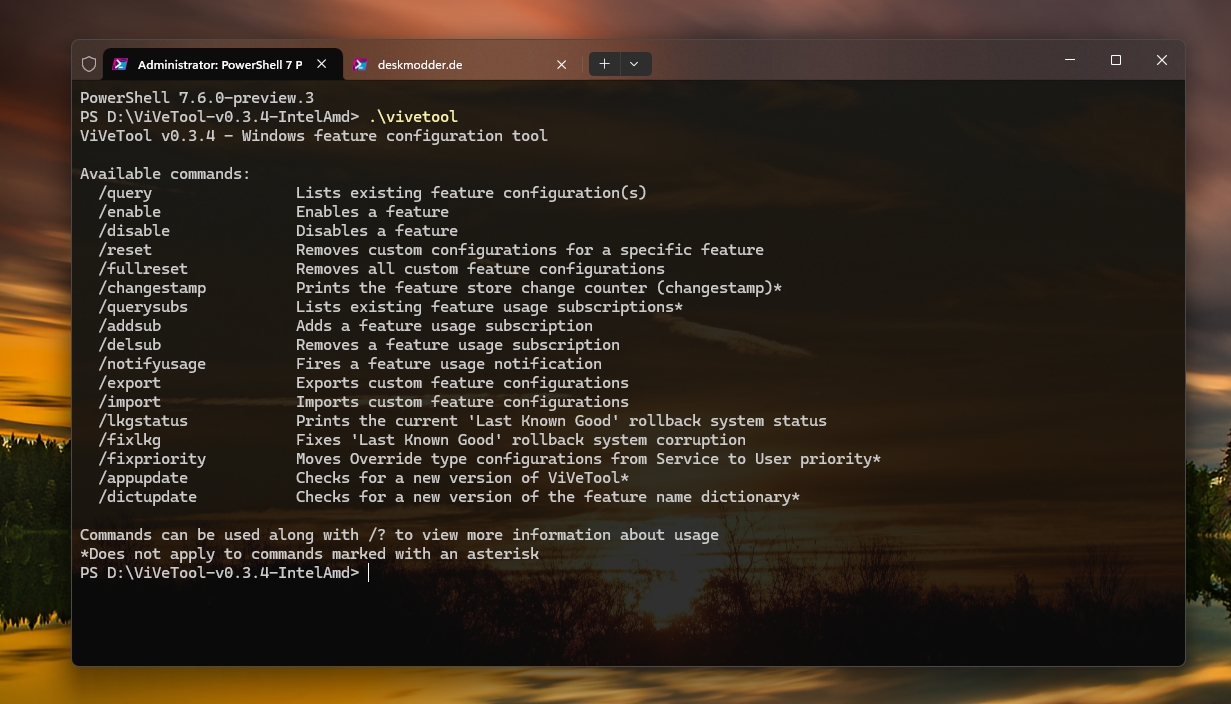Click the shield icon in the title bar
This screenshot has height=704, width=1231.
(89, 64)
